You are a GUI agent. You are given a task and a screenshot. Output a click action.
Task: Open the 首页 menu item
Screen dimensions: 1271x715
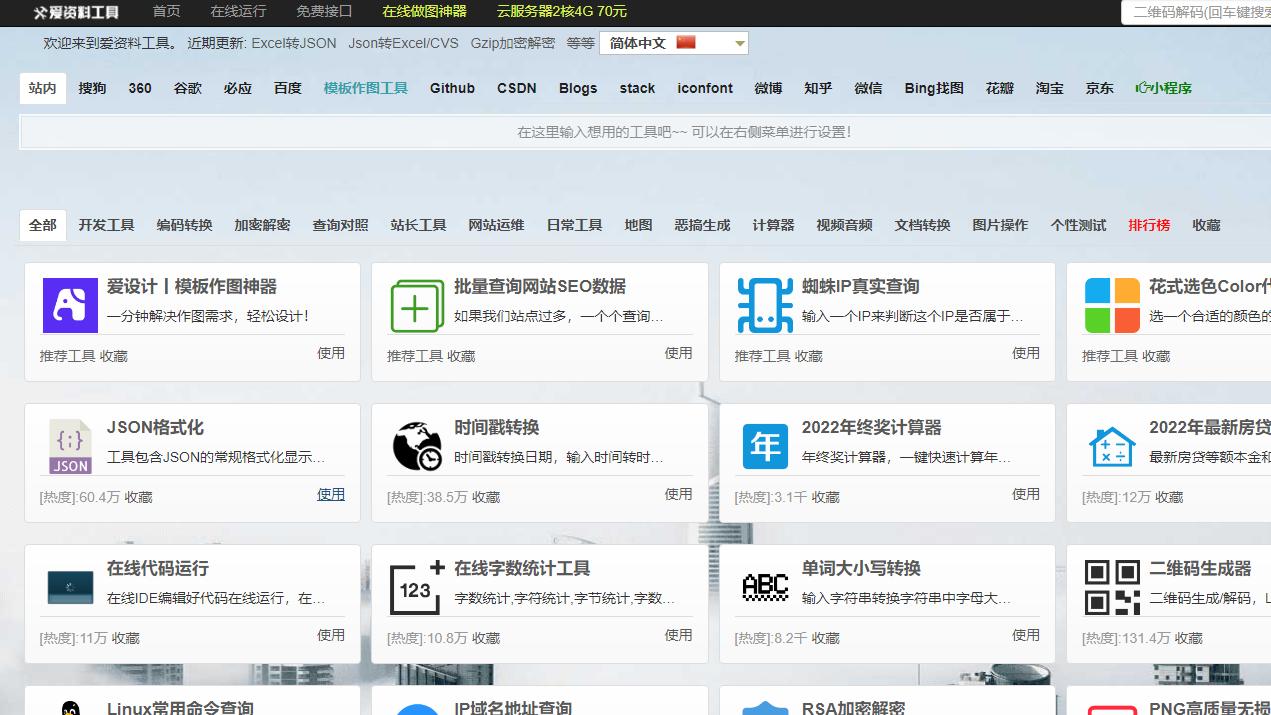tap(166, 12)
